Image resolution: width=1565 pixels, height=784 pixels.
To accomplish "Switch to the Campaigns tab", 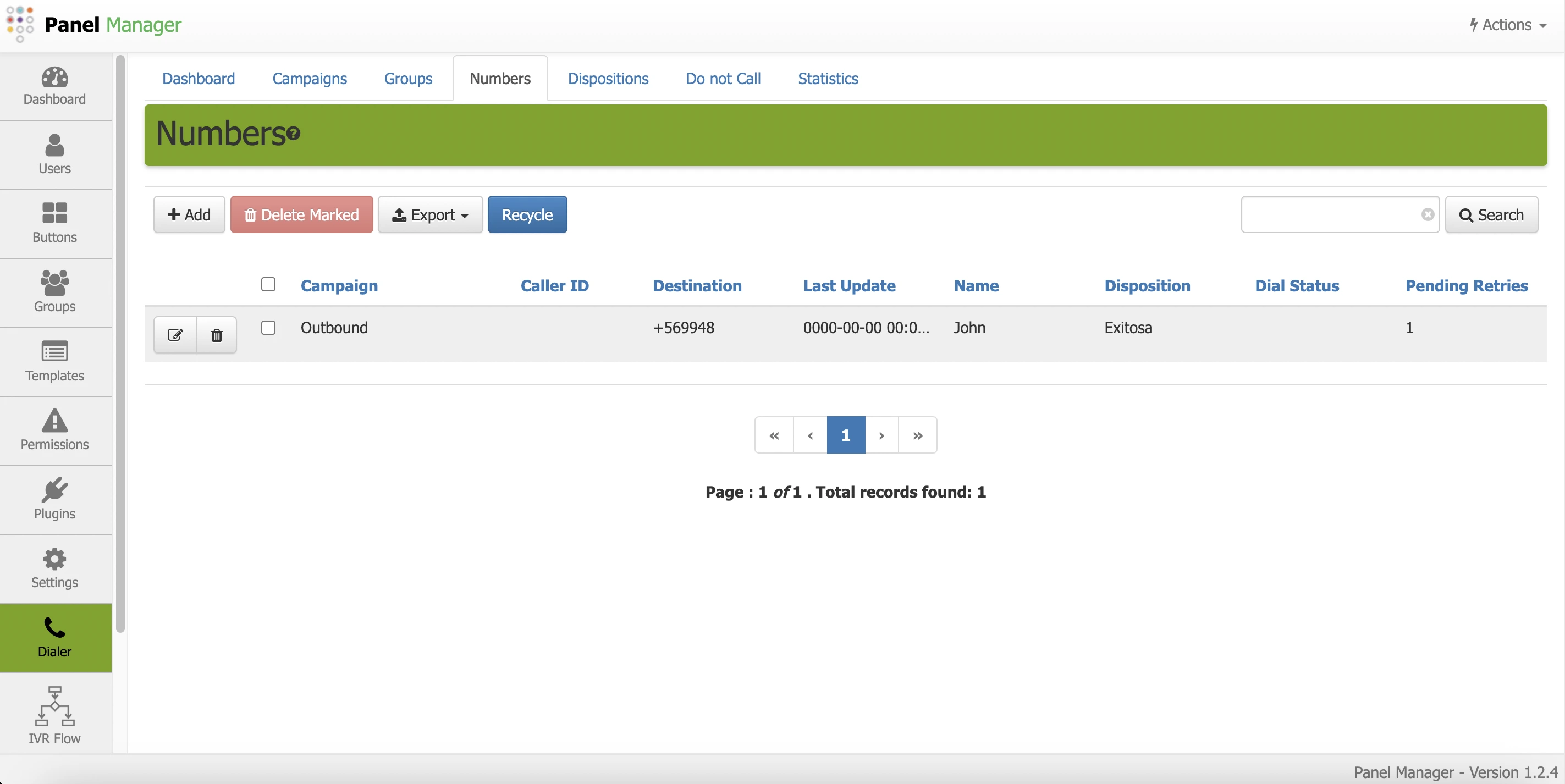I will 309,78.
